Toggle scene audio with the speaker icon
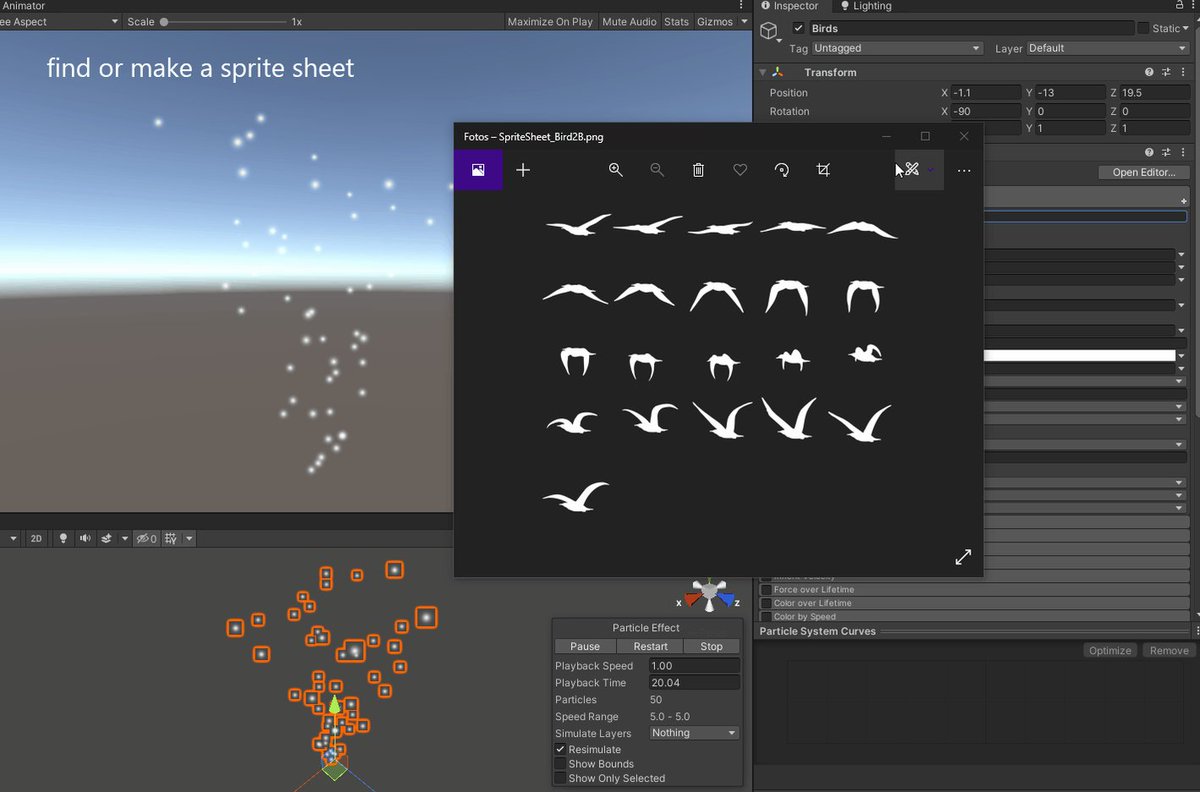This screenshot has width=1200, height=792. [85, 538]
